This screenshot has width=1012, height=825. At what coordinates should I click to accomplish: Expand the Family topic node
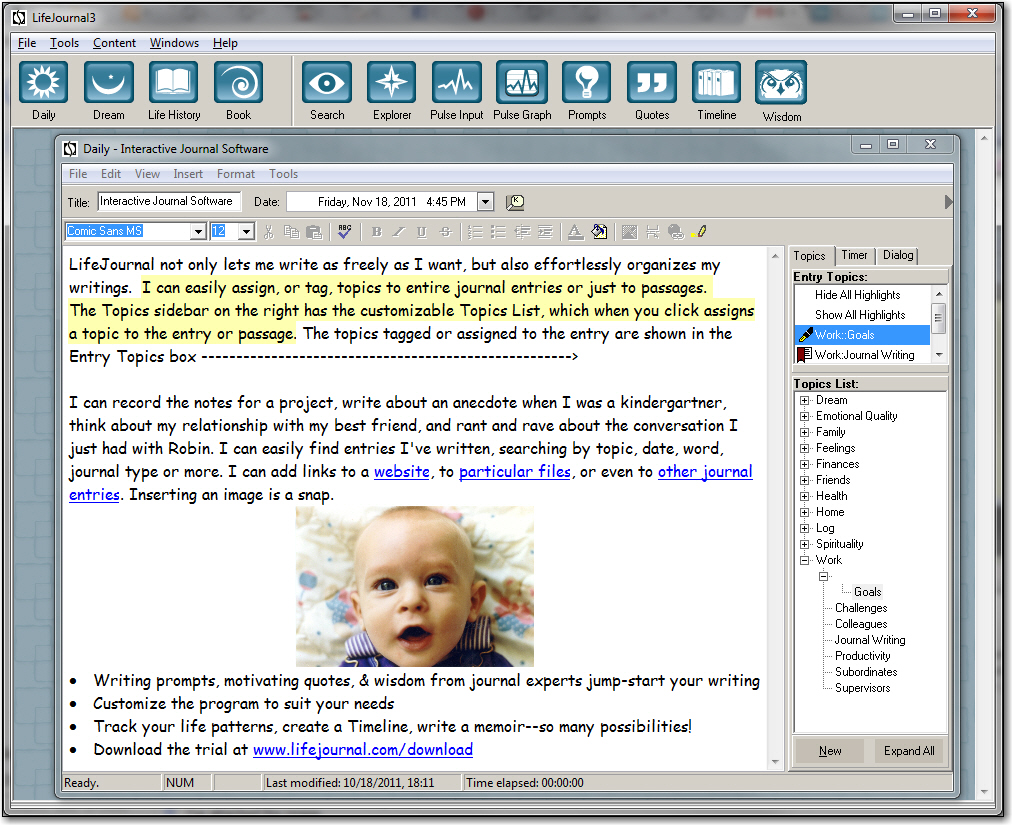[x=804, y=432]
